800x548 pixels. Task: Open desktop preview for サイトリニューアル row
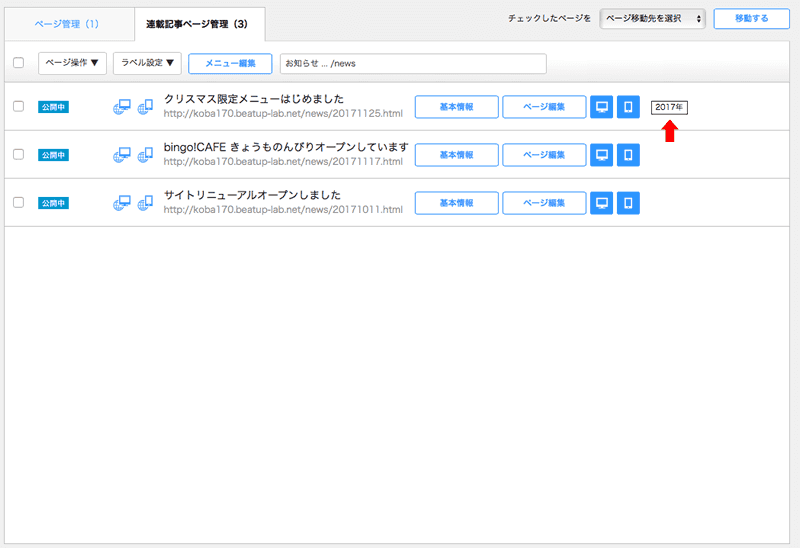pyautogui.click(x=601, y=203)
